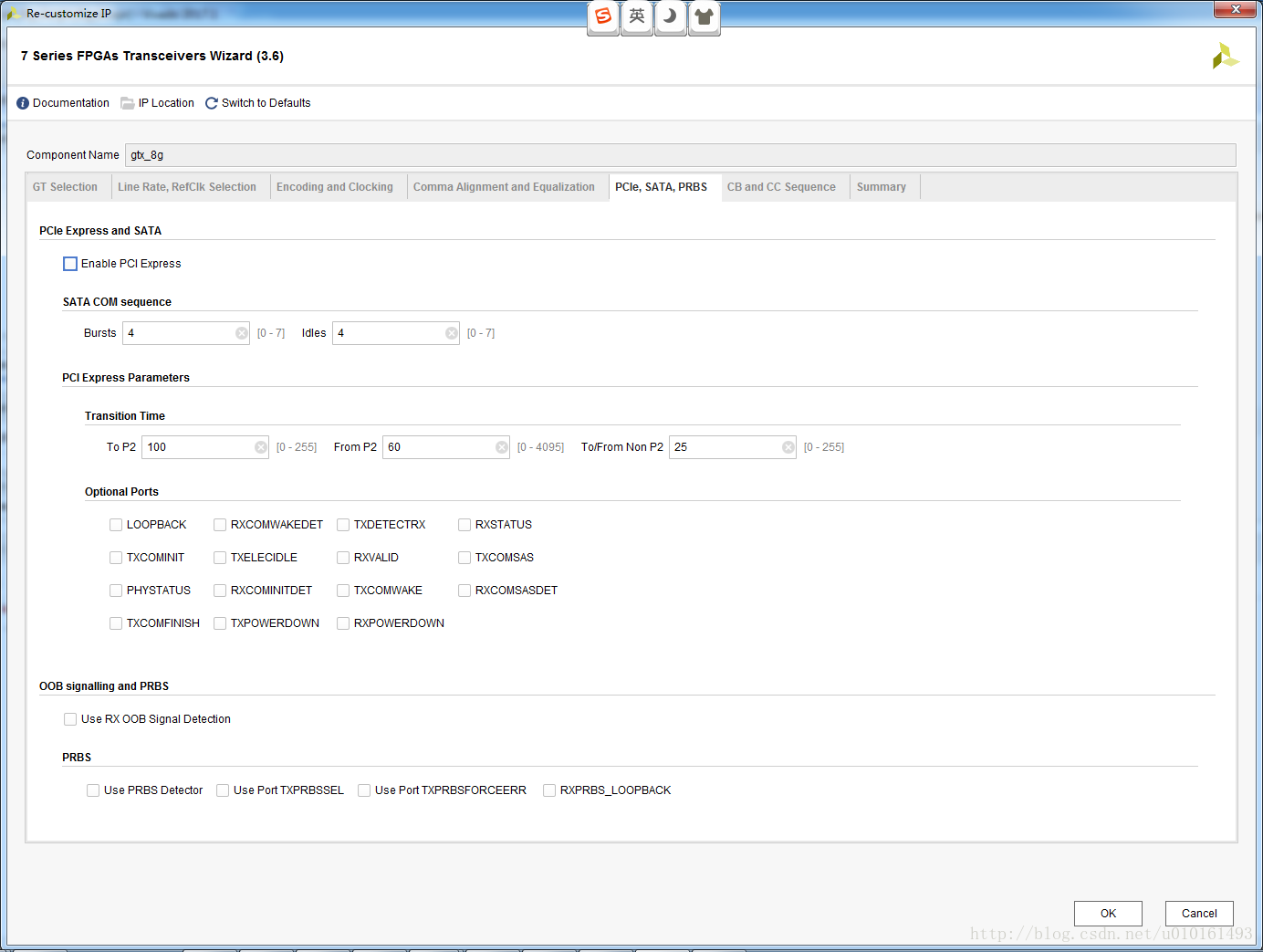Check the TXELECIDLE optional port
This screenshot has width=1263, height=952.
tap(220, 558)
